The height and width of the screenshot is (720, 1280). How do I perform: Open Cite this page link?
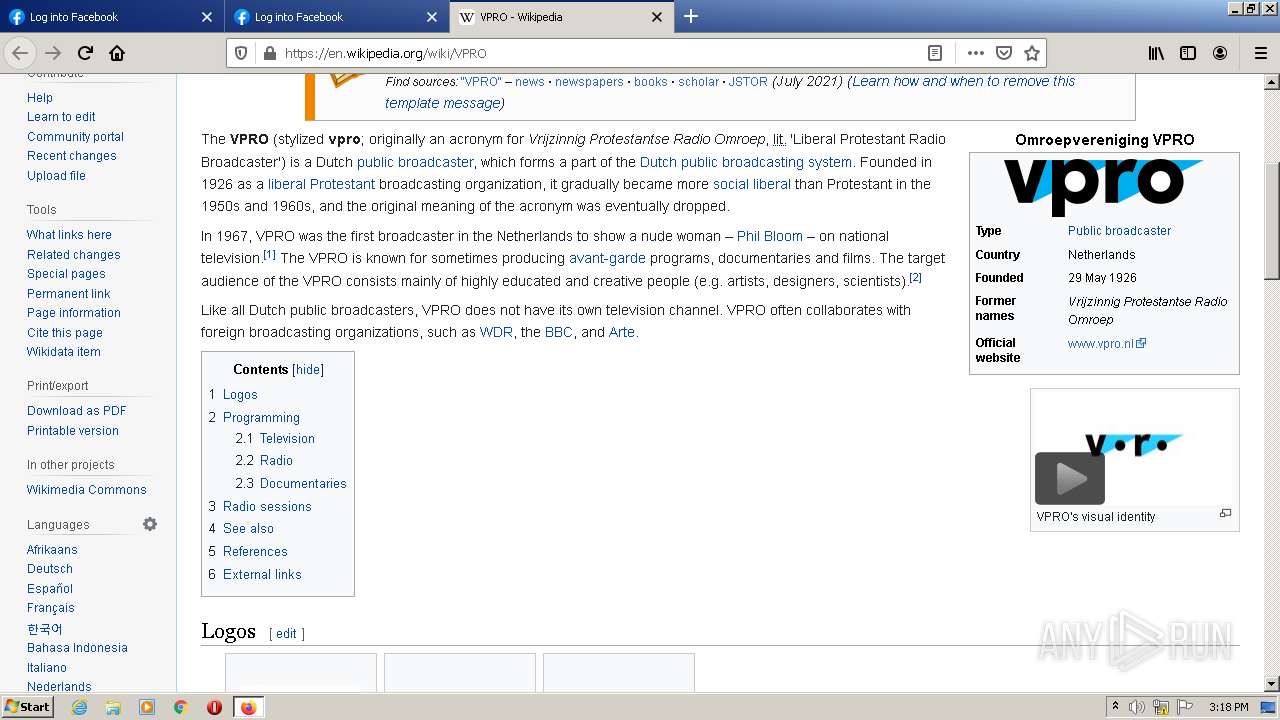coord(65,332)
